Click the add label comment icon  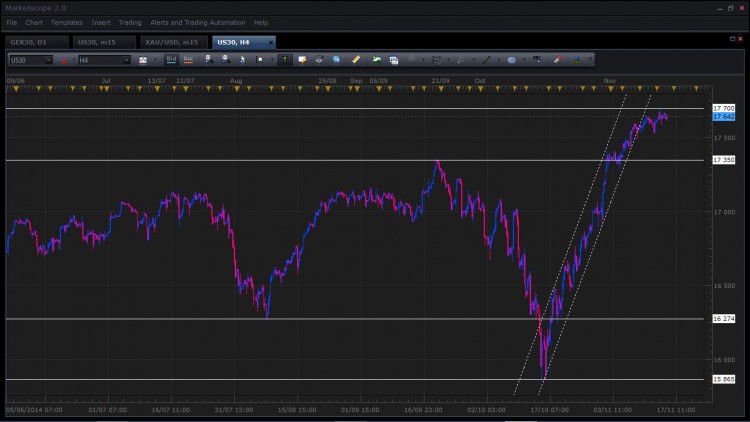[x=302, y=60]
